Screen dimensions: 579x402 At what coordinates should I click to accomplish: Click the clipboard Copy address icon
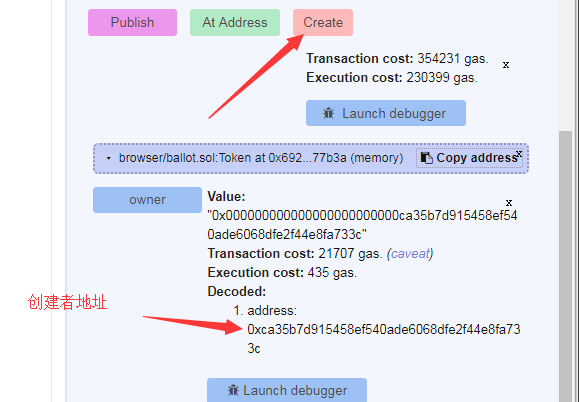[x=426, y=158]
